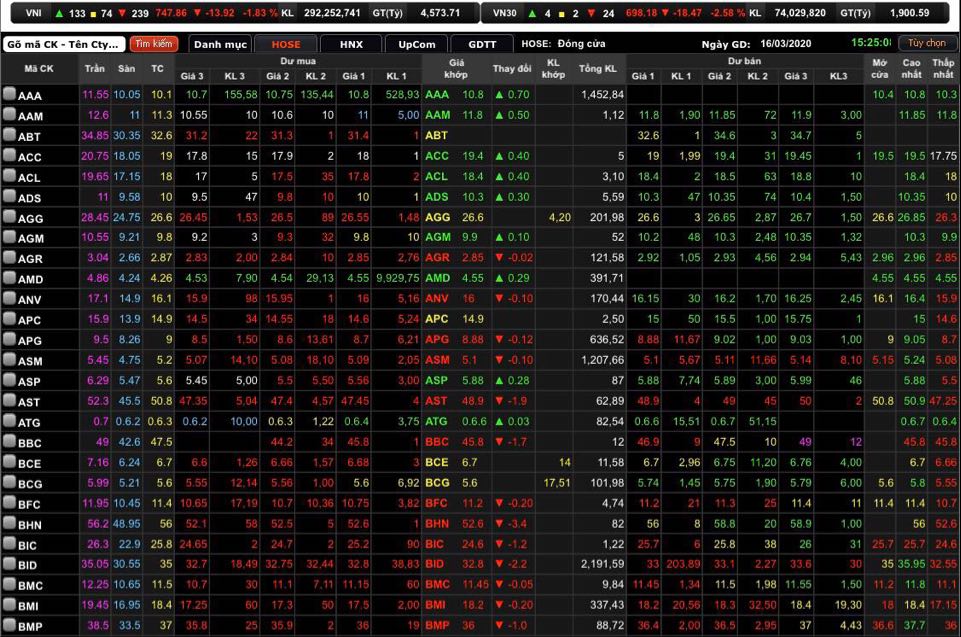
Task: Click the BBC ticker in first column
Action: 29,443
